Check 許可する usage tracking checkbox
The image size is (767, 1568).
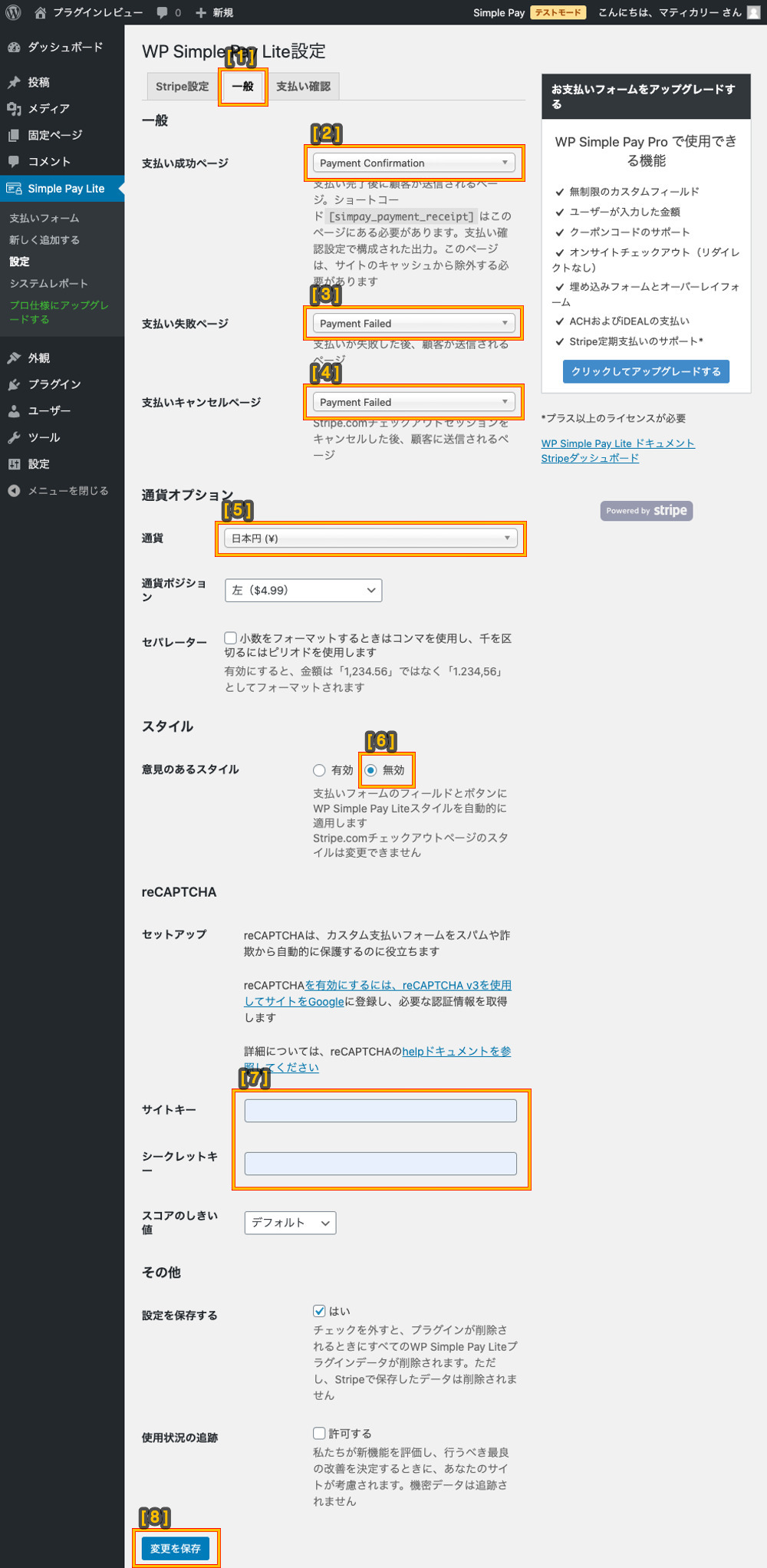point(319,1433)
